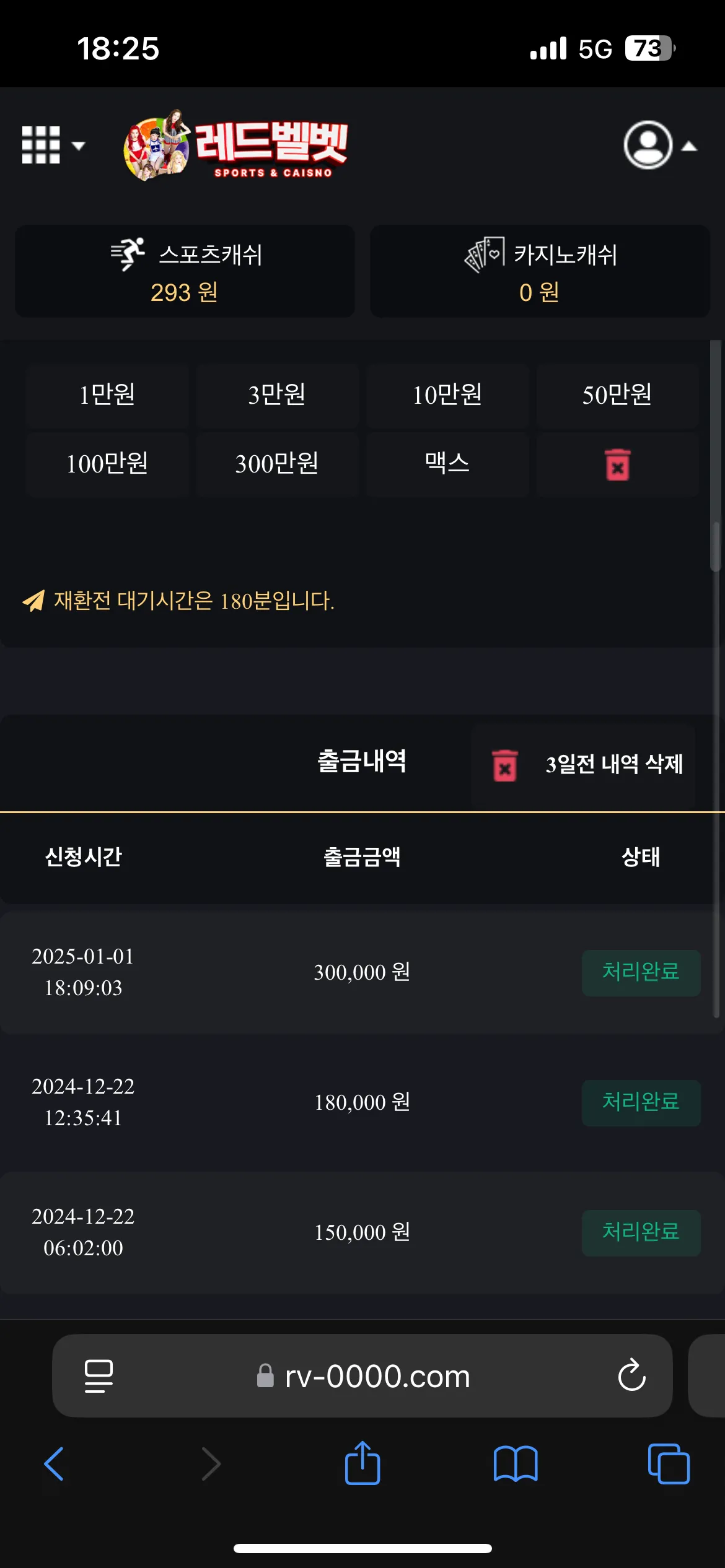Tap the rv-0000.com address field
The height and width of the screenshot is (1568, 725).
tap(362, 1375)
